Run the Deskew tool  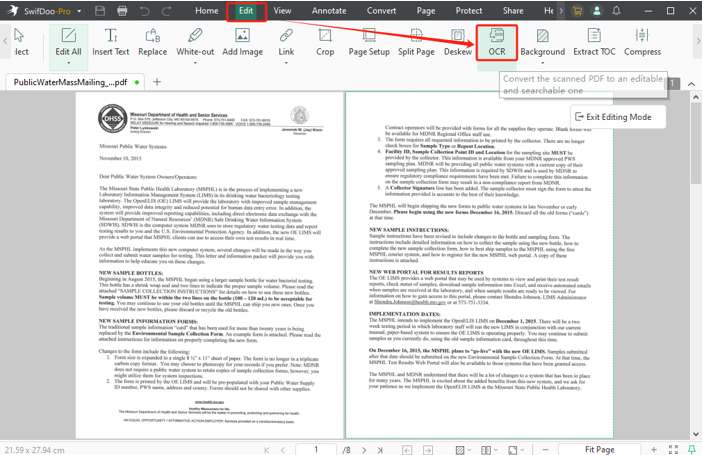pos(458,43)
